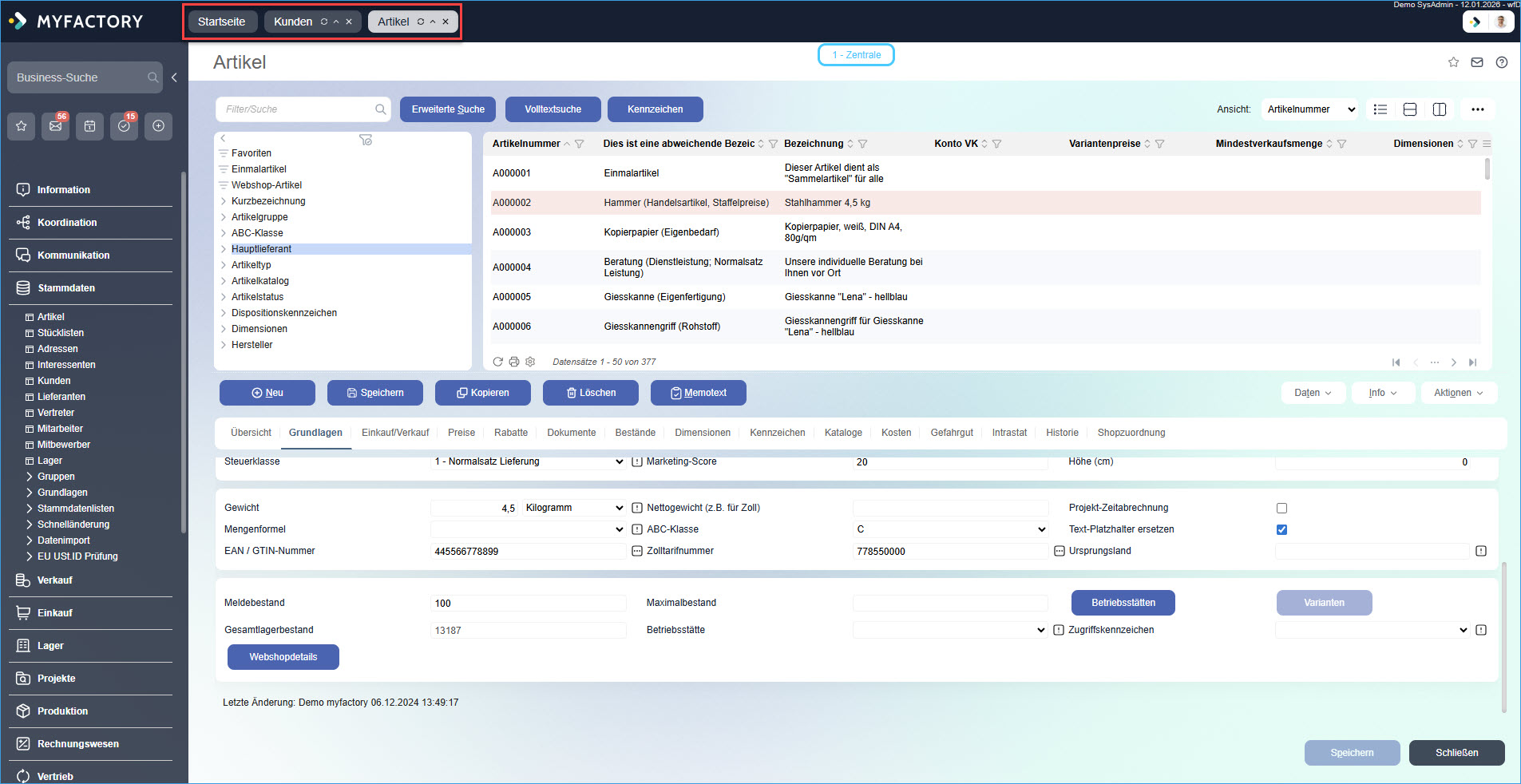1521x784 pixels.
Task: Open the print icon below the article list
Action: click(514, 362)
